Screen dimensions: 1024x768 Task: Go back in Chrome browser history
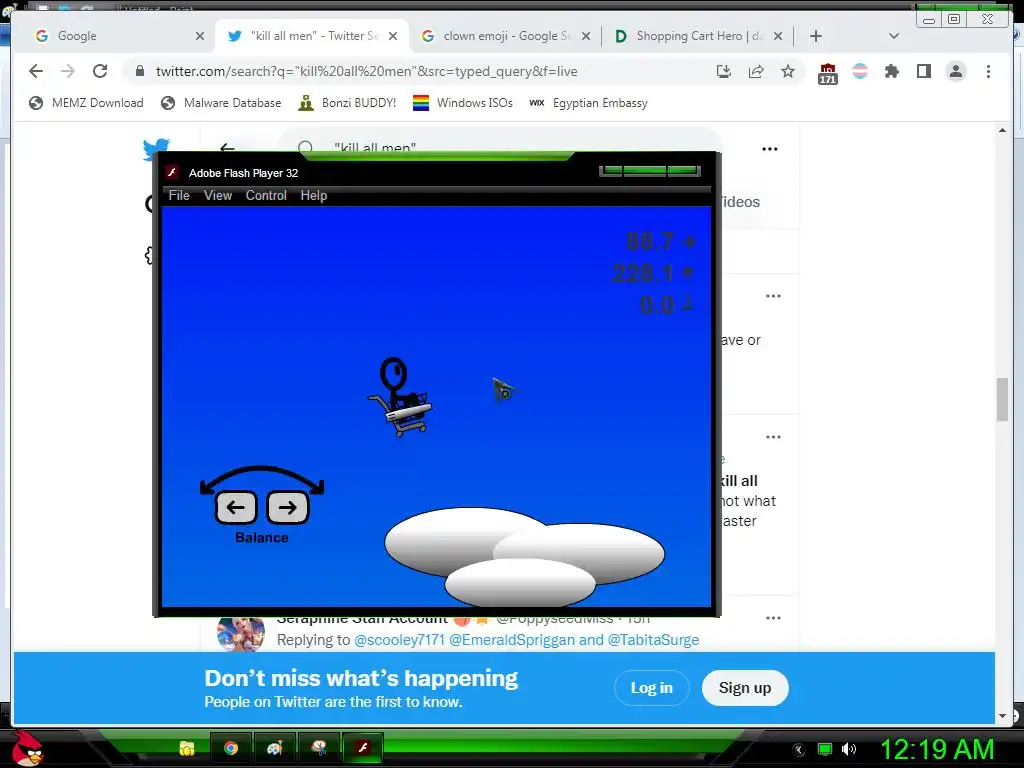(36, 71)
